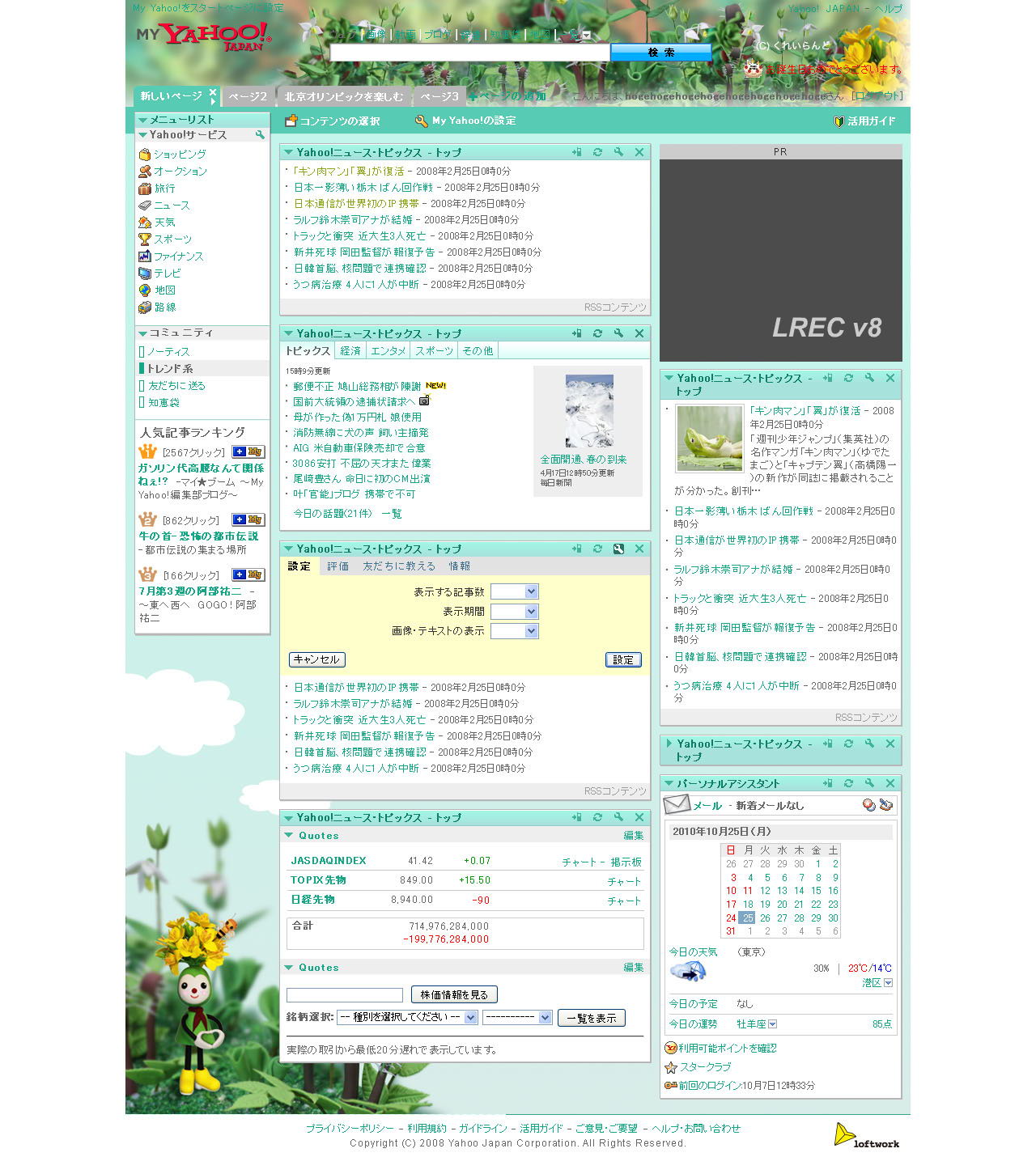Click the オークション auction icon
1036x1157 pixels.
tap(145, 172)
